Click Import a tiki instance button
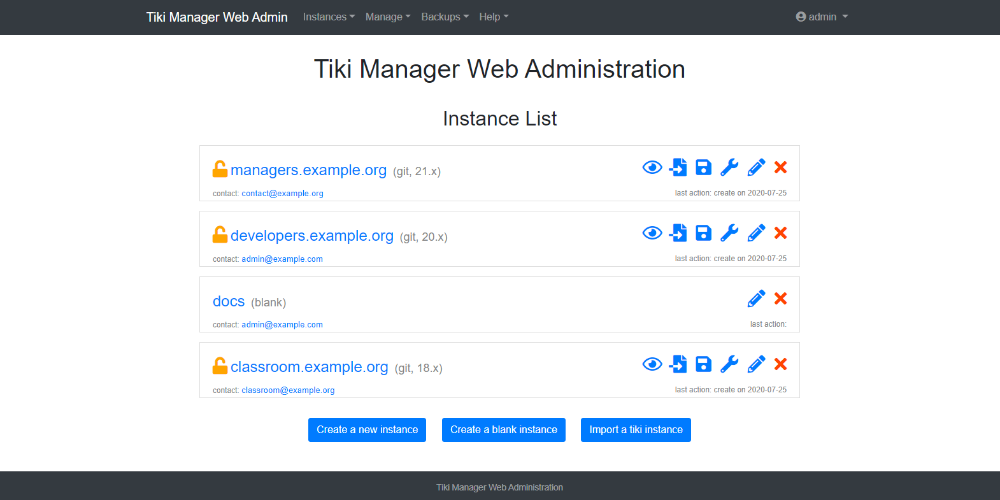Image resolution: width=1000 pixels, height=500 pixels. point(636,430)
